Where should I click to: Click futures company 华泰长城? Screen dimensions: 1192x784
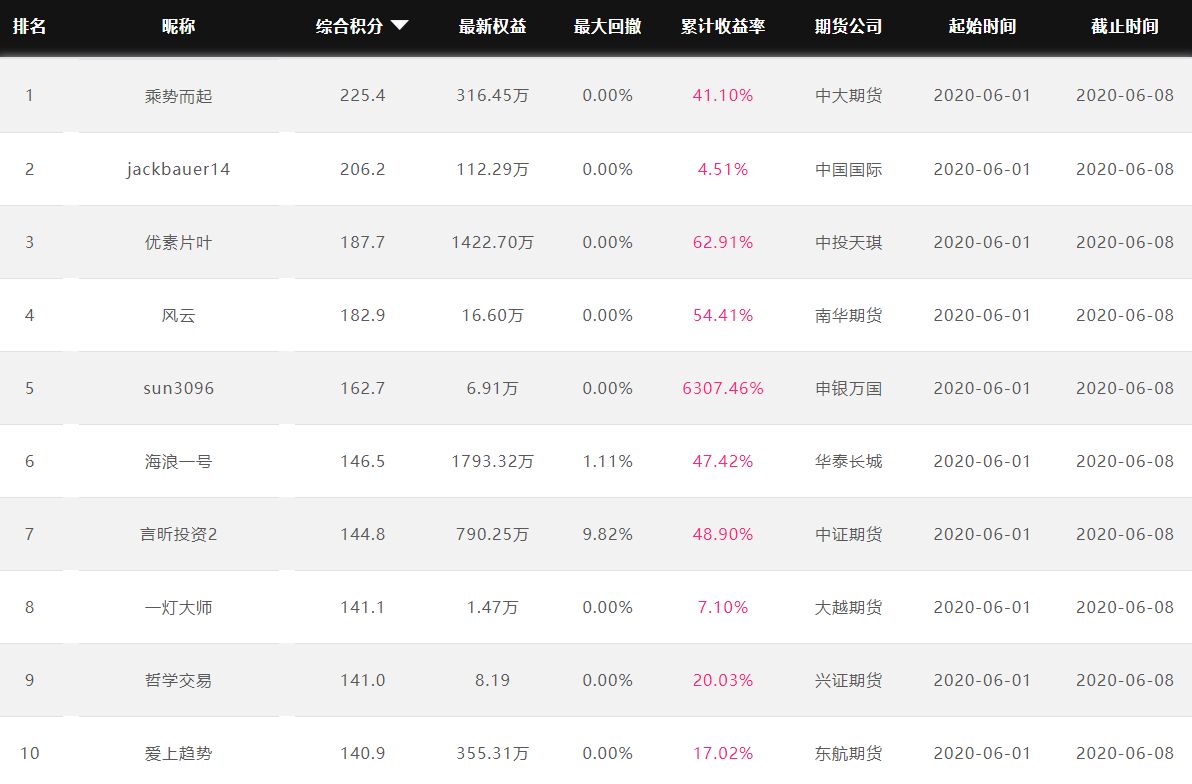(x=848, y=461)
